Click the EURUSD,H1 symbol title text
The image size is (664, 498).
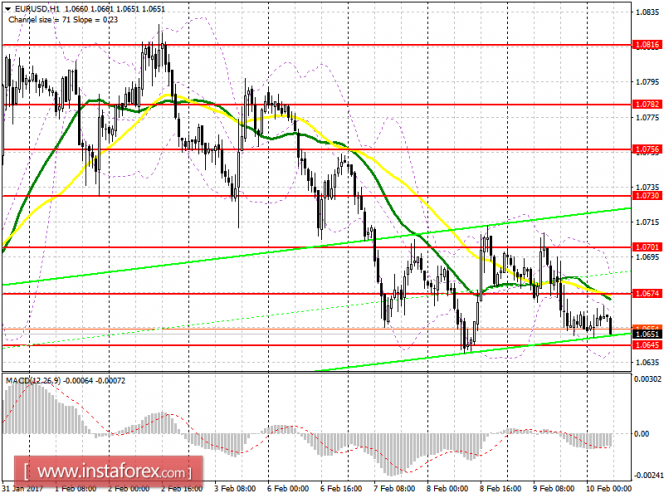click(x=36, y=9)
